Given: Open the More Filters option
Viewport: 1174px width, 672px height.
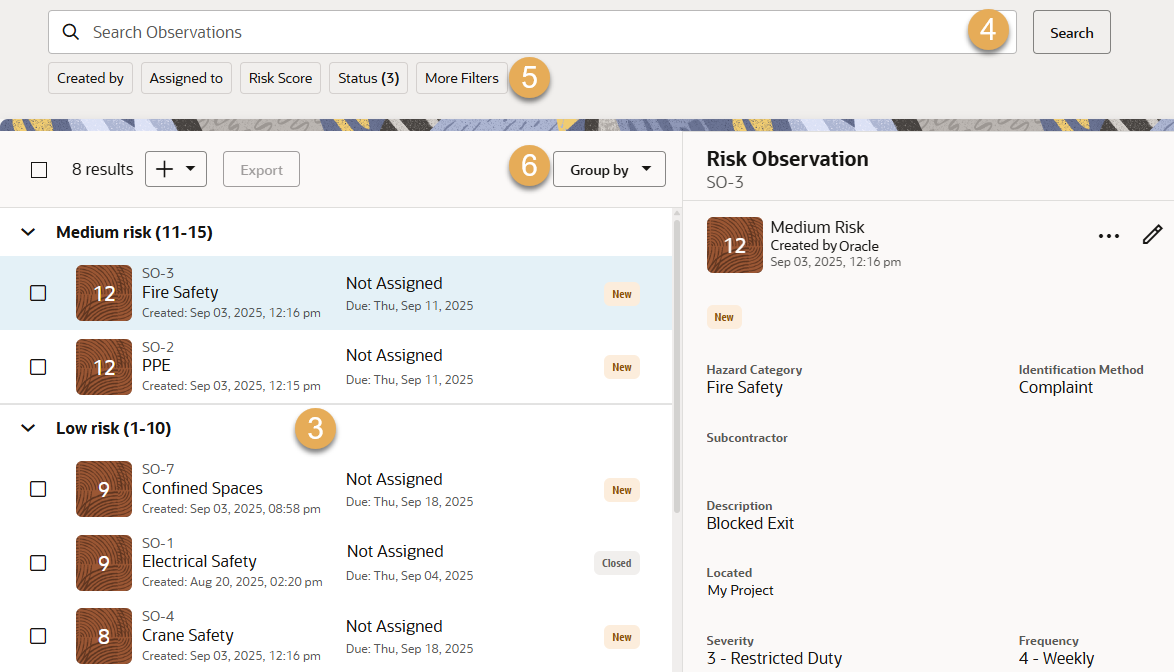Looking at the screenshot, I should coord(461,78).
